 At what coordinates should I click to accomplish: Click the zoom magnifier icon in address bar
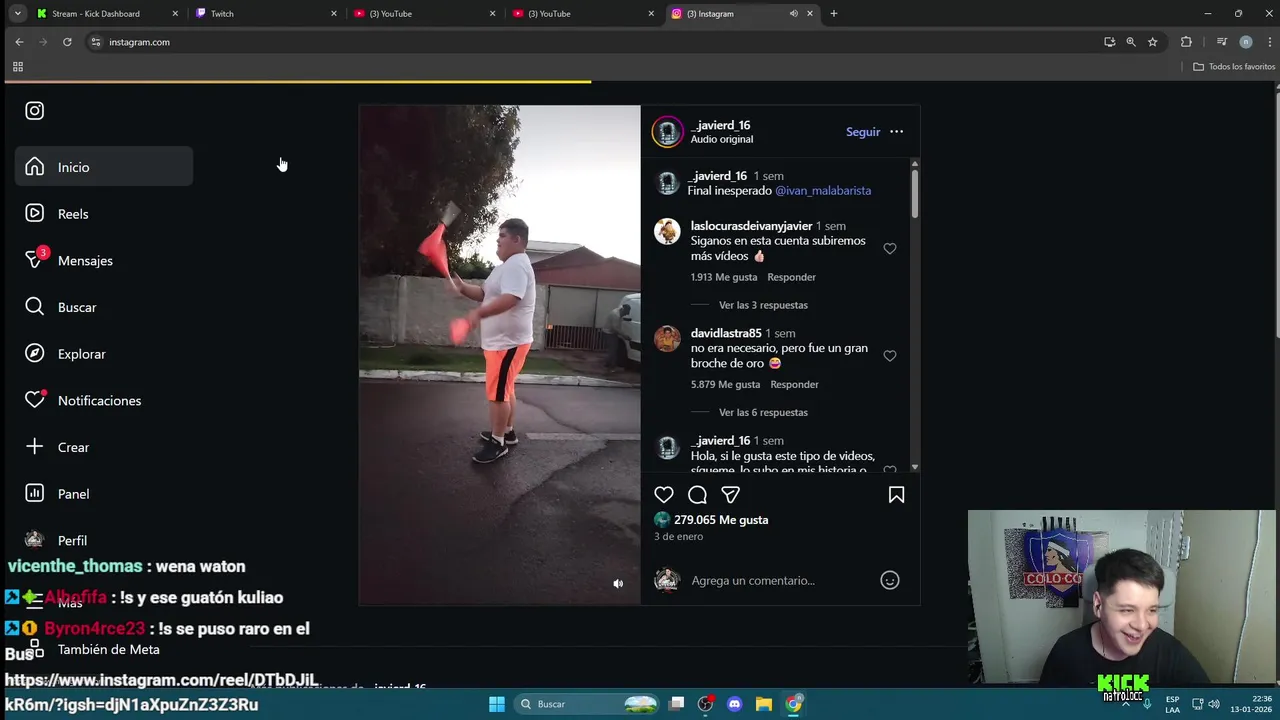1131,42
